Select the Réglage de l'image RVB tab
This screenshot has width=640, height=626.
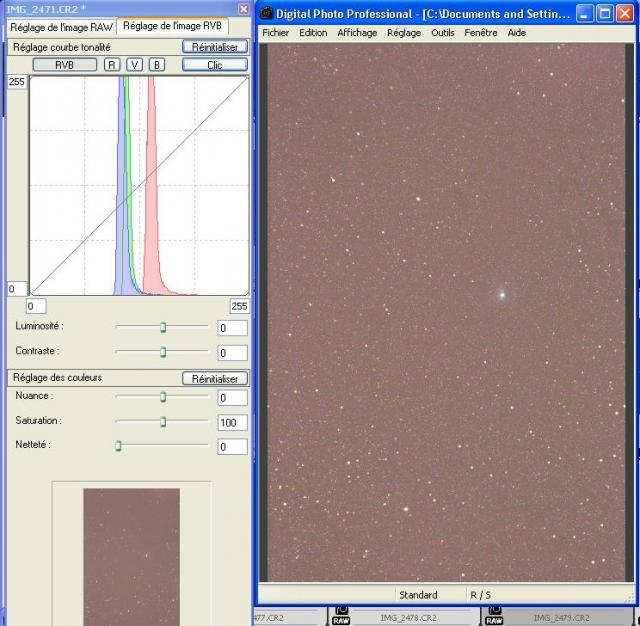pyautogui.click(x=172, y=26)
